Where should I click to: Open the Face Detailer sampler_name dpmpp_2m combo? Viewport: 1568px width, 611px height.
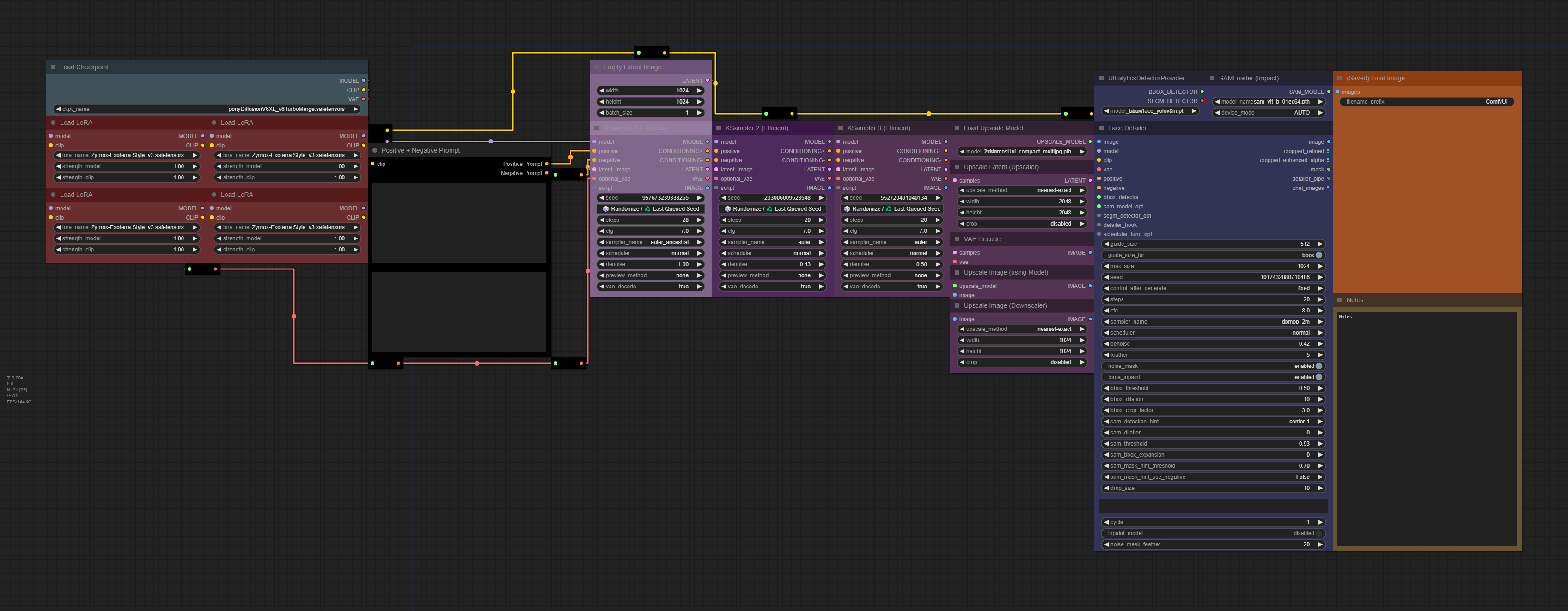[x=1213, y=321]
